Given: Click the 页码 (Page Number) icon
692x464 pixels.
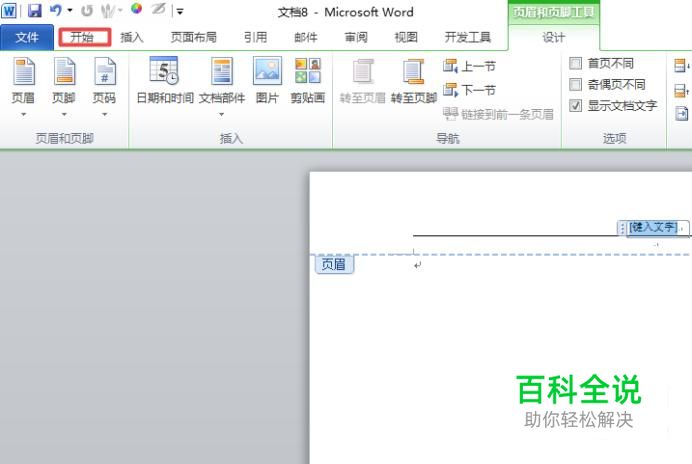Looking at the screenshot, I should [x=105, y=72].
